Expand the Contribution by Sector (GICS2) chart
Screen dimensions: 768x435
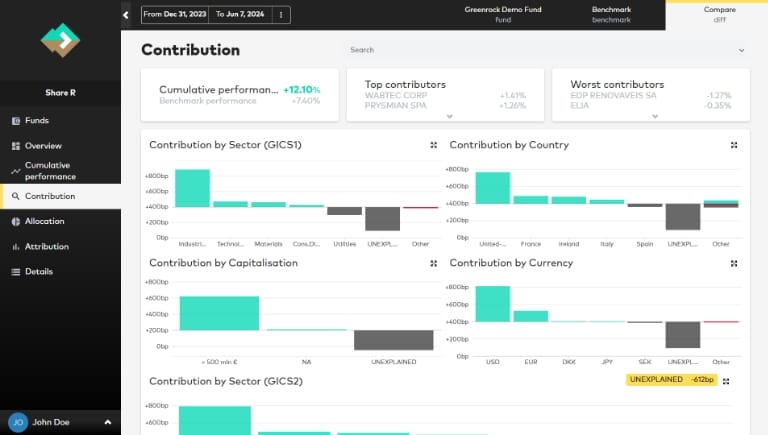click(726, 381)
